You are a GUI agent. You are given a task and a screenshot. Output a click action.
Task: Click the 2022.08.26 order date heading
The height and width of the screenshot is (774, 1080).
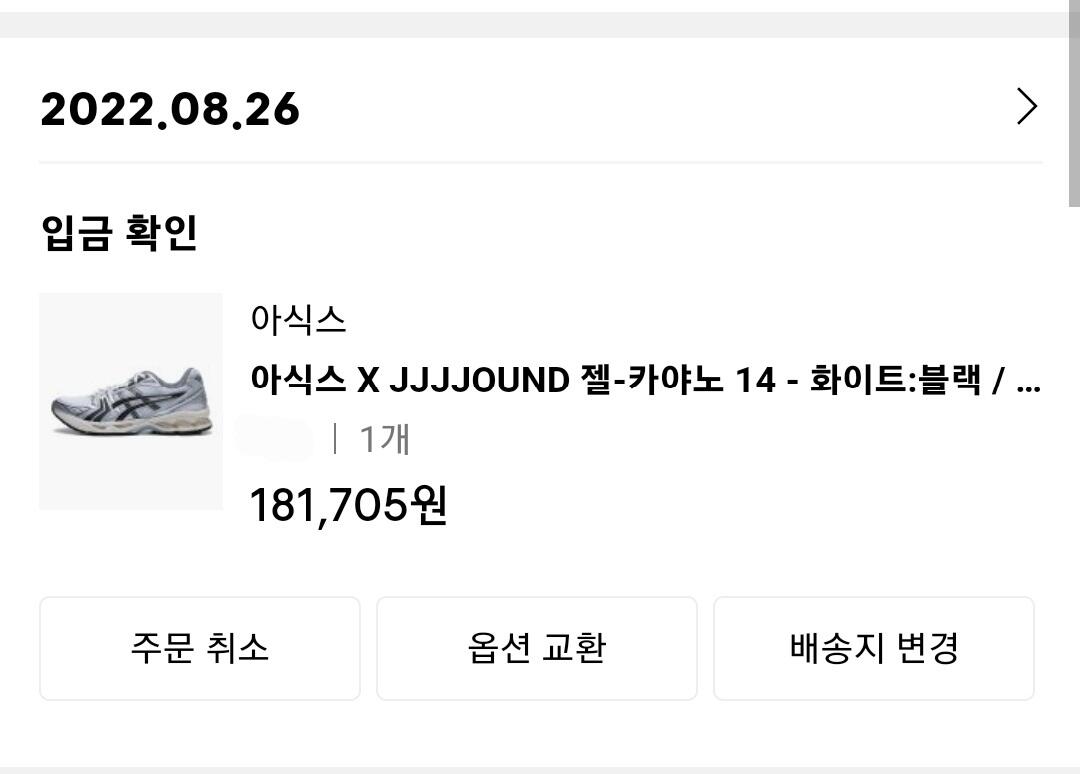pyautogui.click(x=170, y=108)
